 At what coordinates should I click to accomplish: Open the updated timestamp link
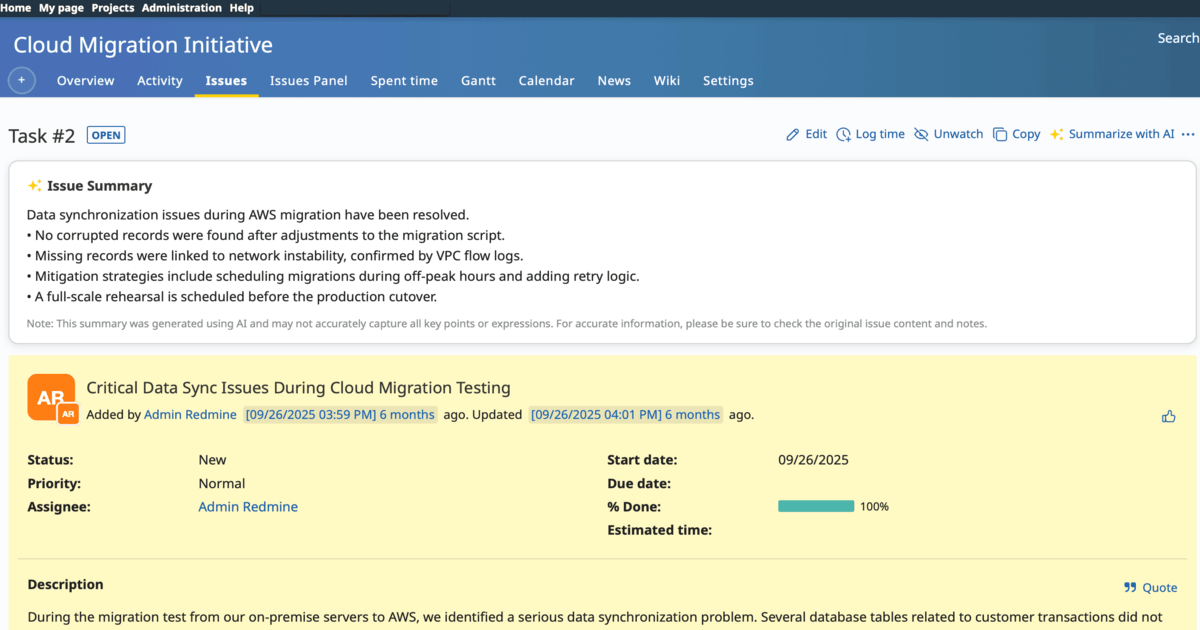point(625,413)
